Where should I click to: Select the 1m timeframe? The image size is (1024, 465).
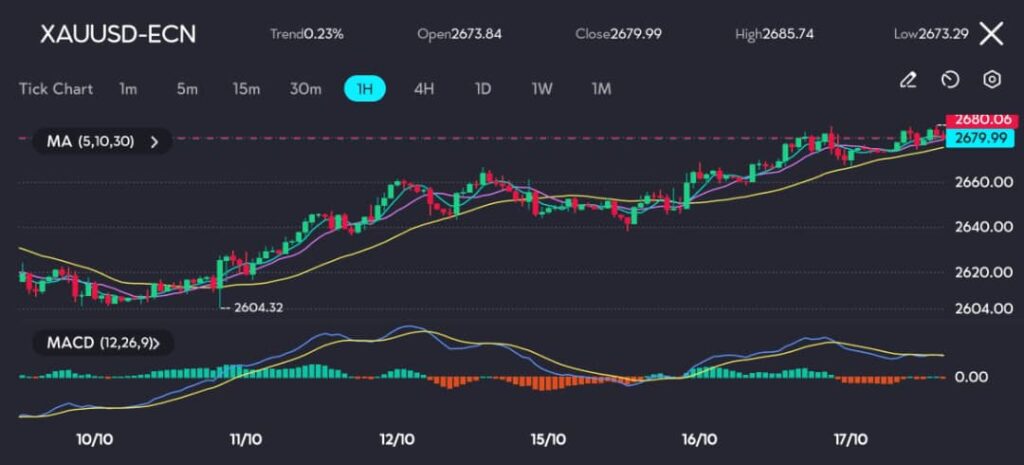tap(128, 89)
